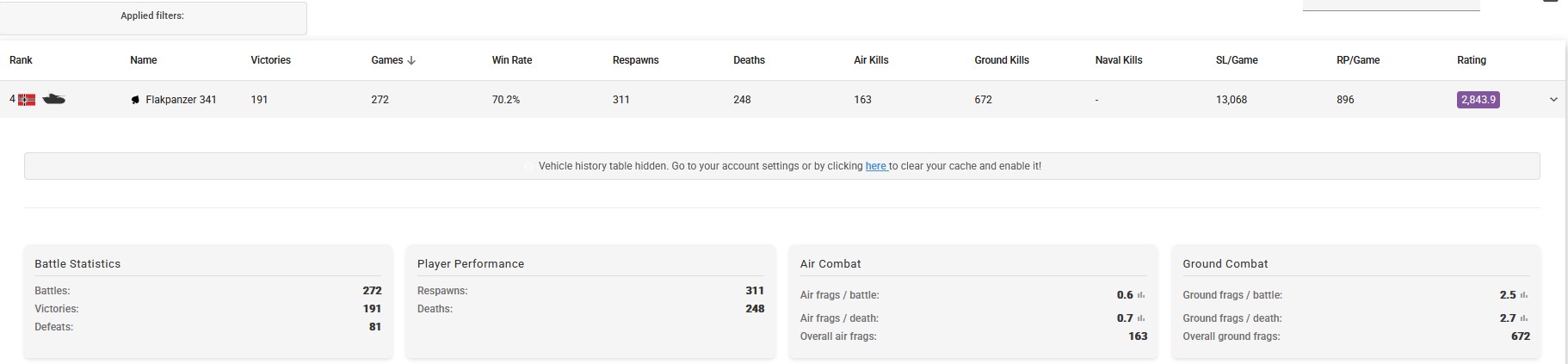
Task: Open the Flakpanzer 341 vehicle name
Action: coord(181,100)
